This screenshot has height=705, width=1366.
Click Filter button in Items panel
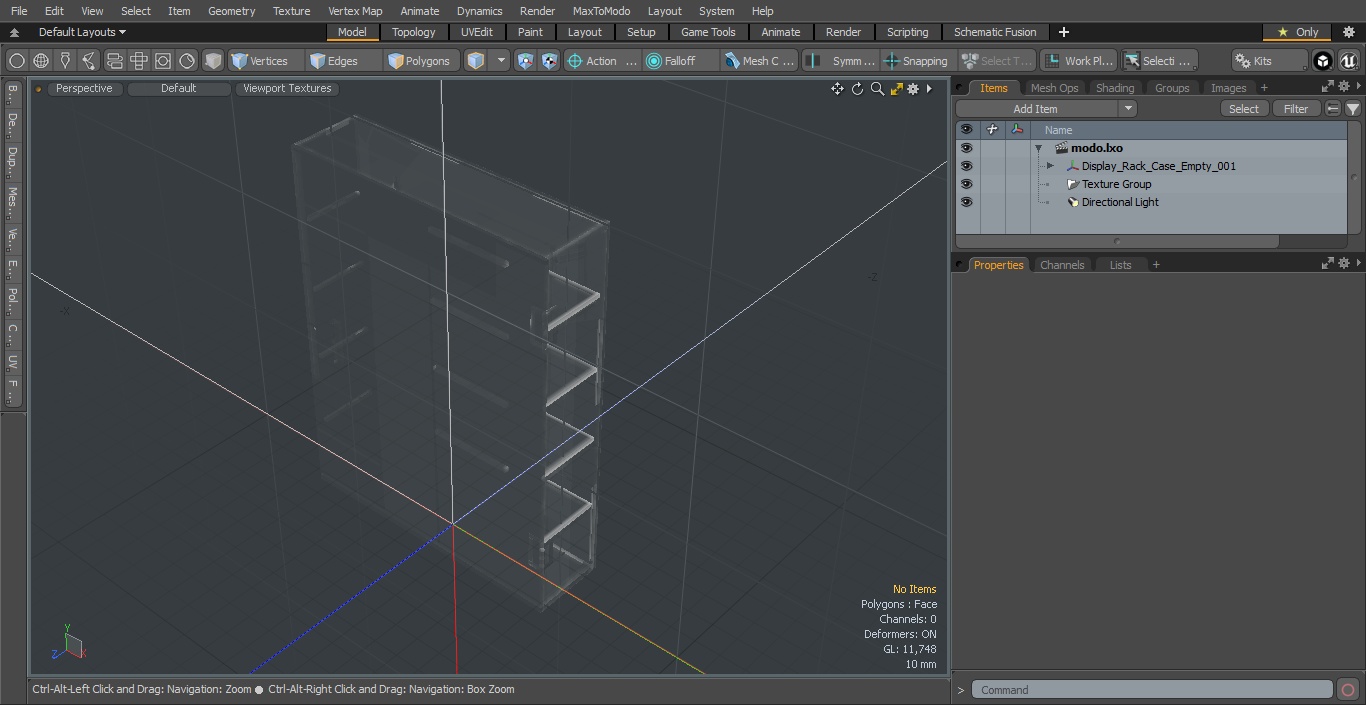click(1296, 109)
